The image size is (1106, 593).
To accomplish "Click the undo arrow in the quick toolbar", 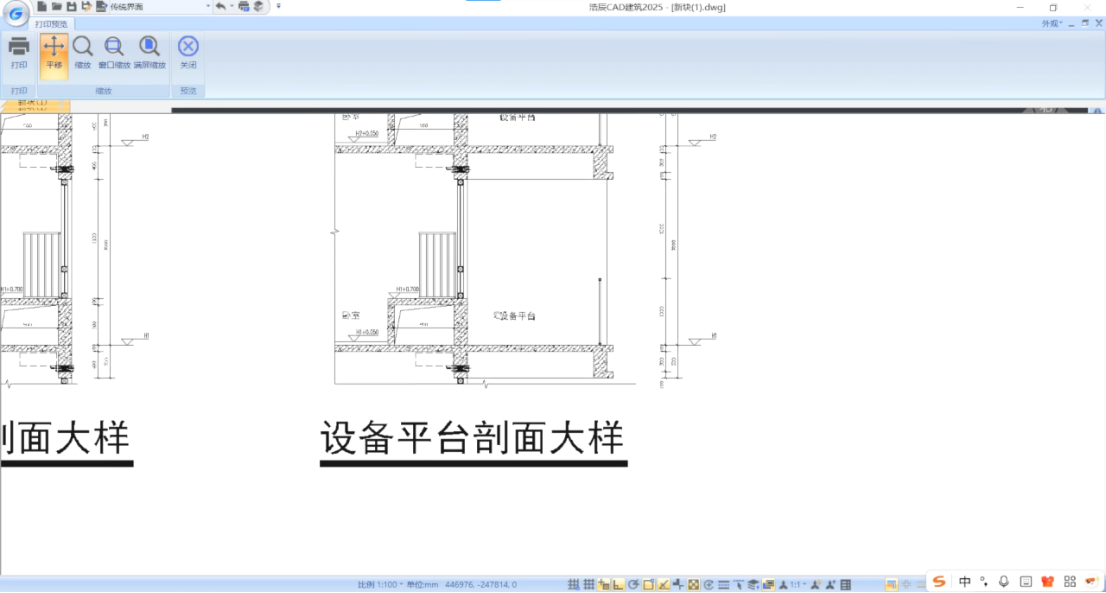I will 220,6.
